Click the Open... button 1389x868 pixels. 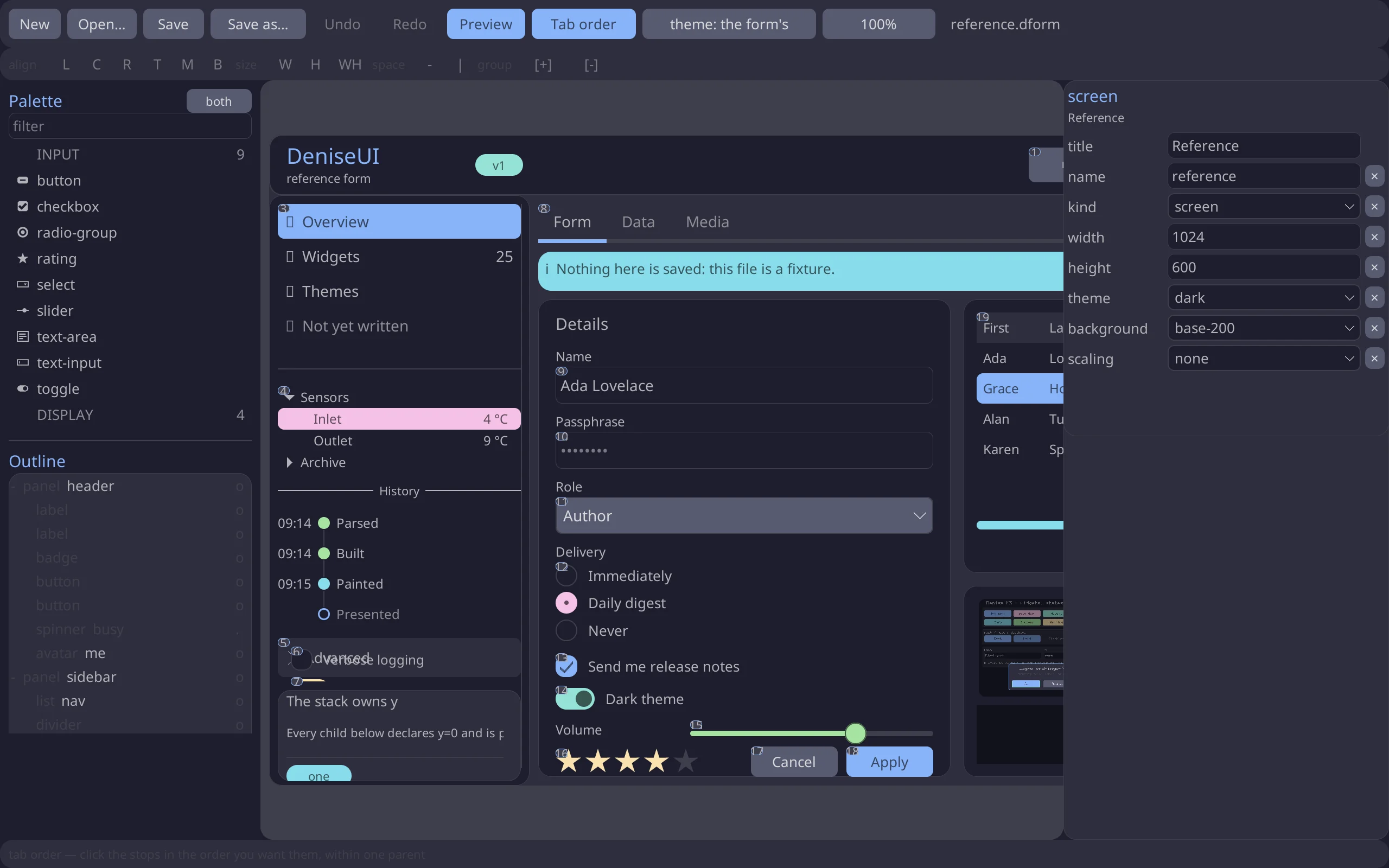click(x=101, y=24)
